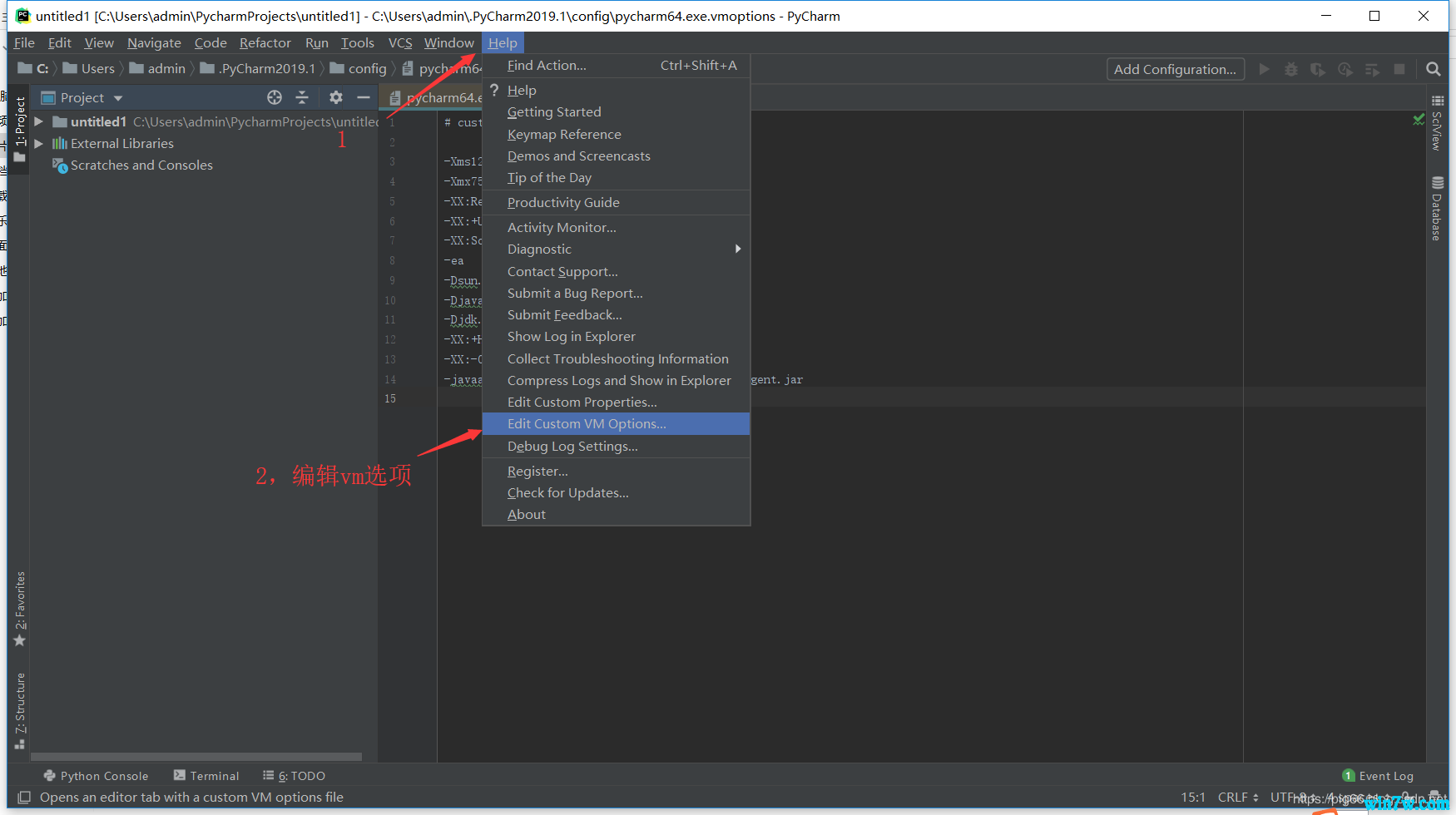Choose Compress Logs and Show in Explorer
Screen dimensions: 1456x815
tap(616, 380)
